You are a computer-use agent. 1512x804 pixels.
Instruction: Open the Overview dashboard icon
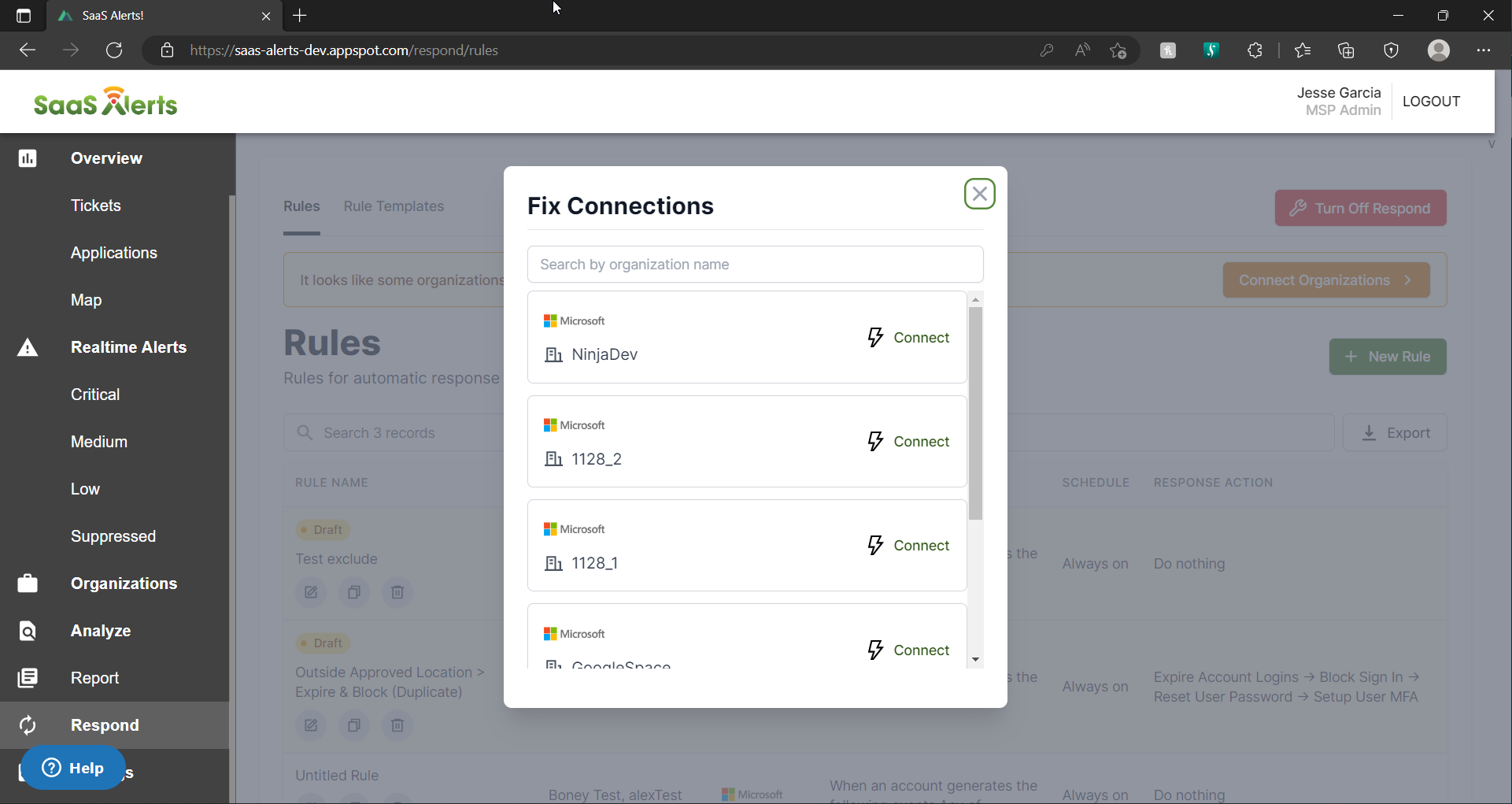28,157
